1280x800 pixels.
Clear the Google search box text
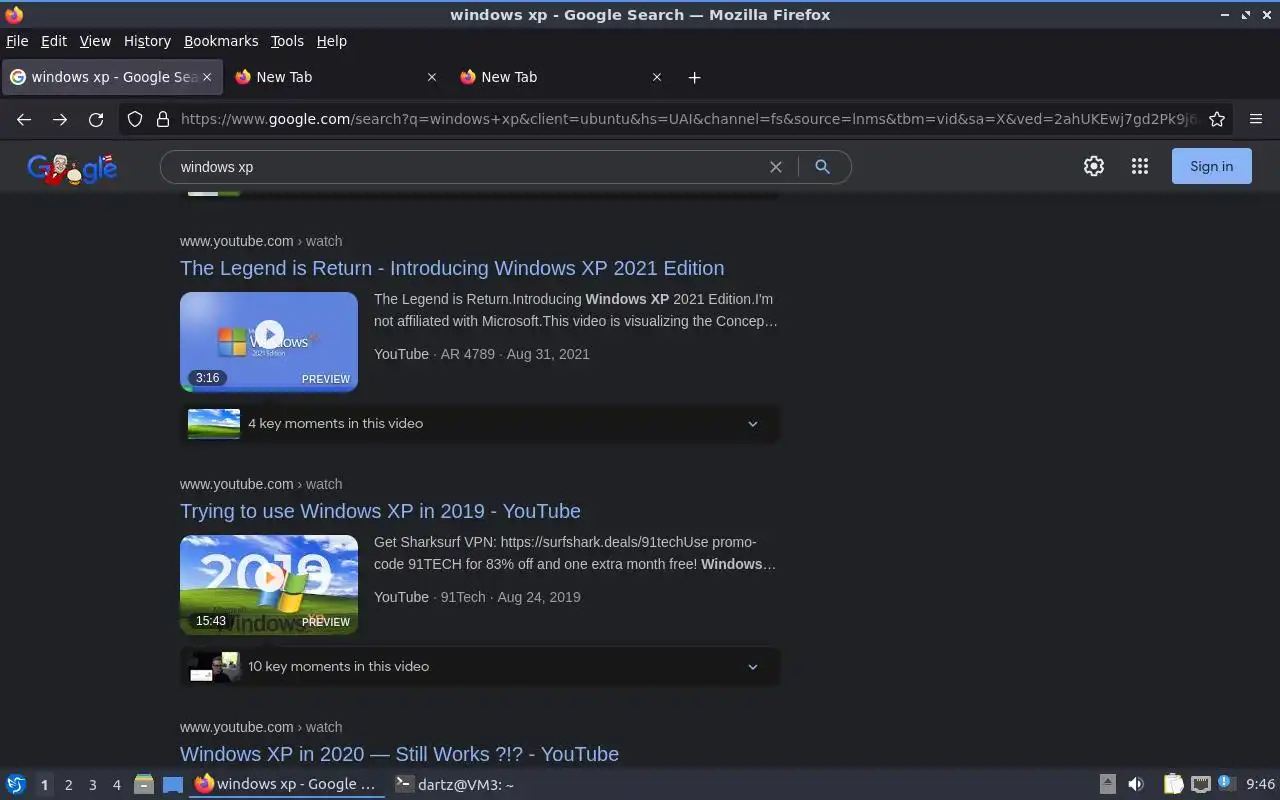tap(775, 167)
